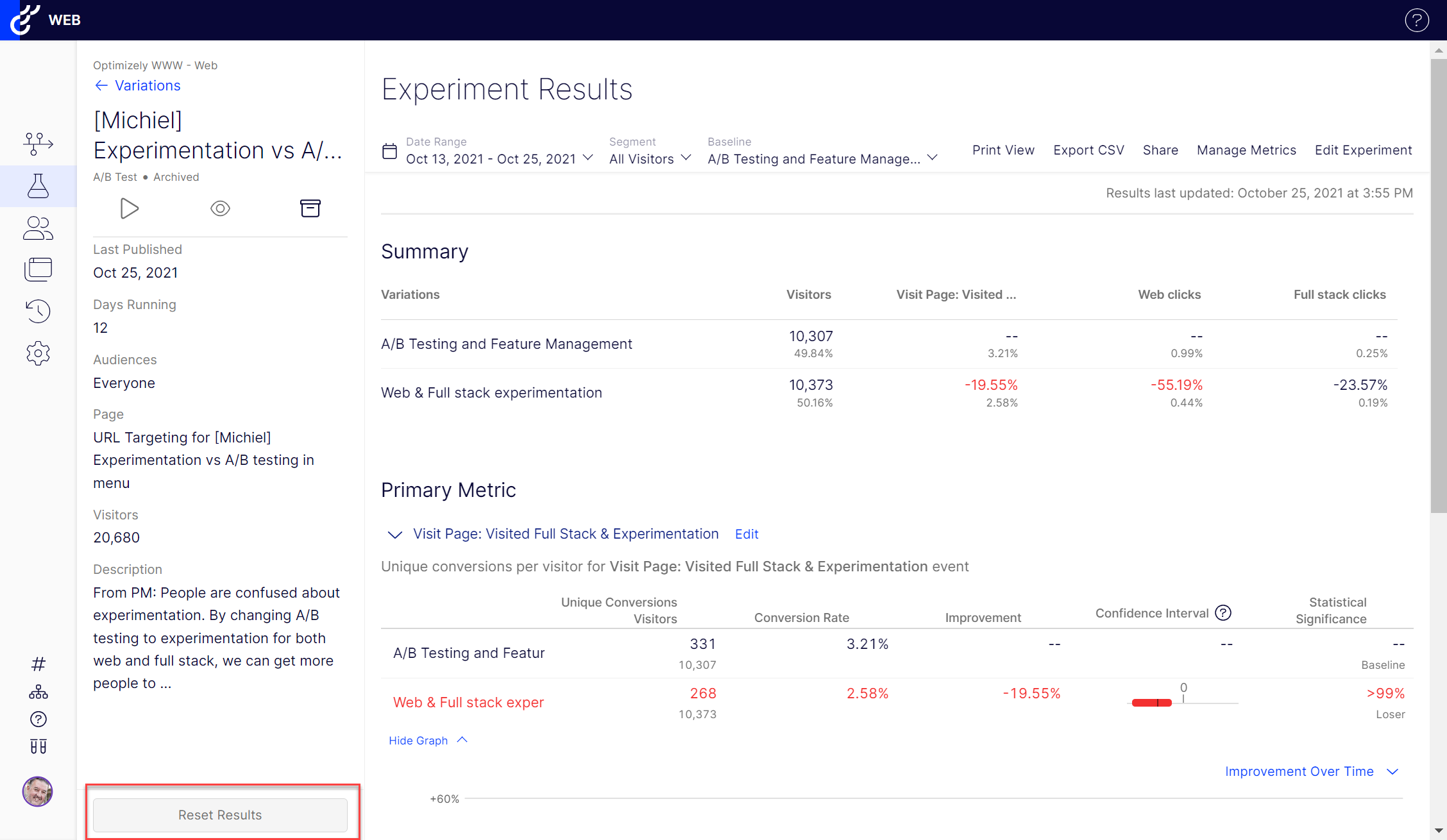1447x840 pixels.
Task: Click the Improvement column header
Action: tap(983, 617)
